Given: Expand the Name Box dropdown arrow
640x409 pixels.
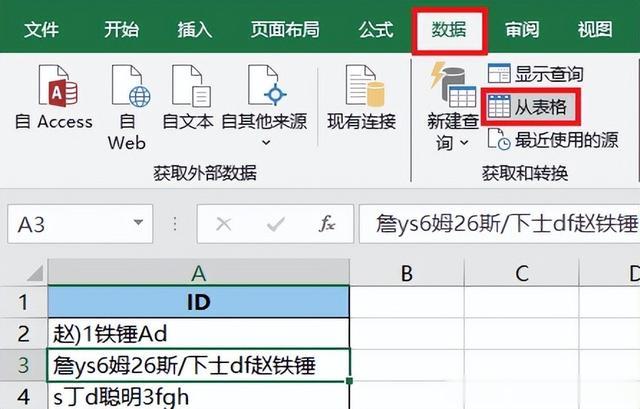Looking at the screenshot, I should [x=138, y=223].
